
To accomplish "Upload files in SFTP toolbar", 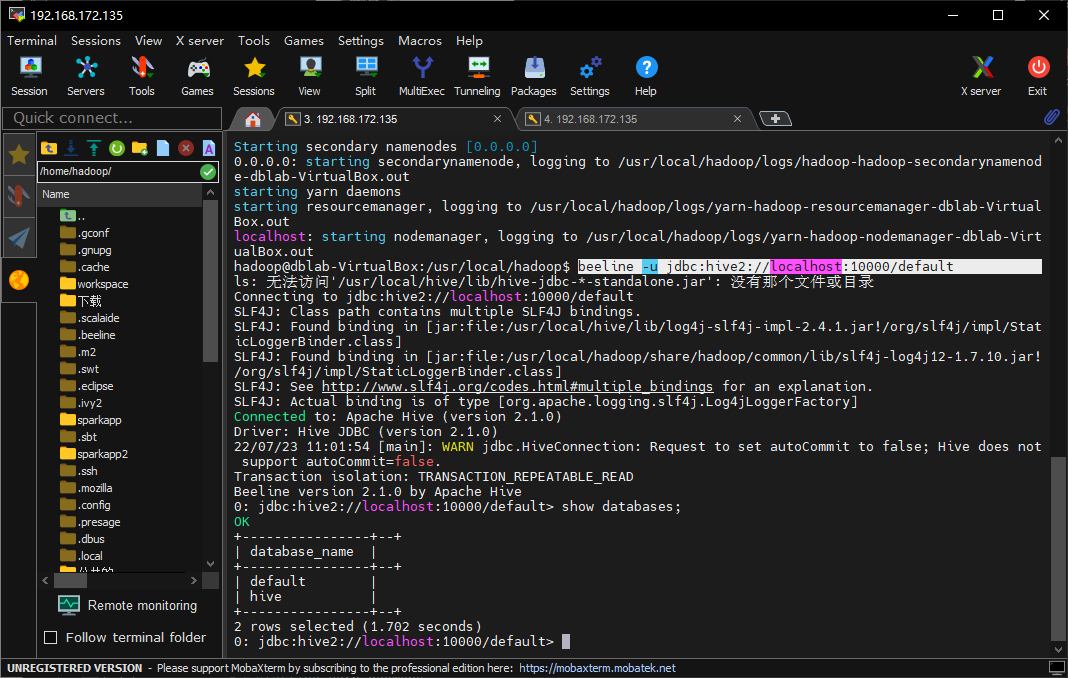I will 93,148.
